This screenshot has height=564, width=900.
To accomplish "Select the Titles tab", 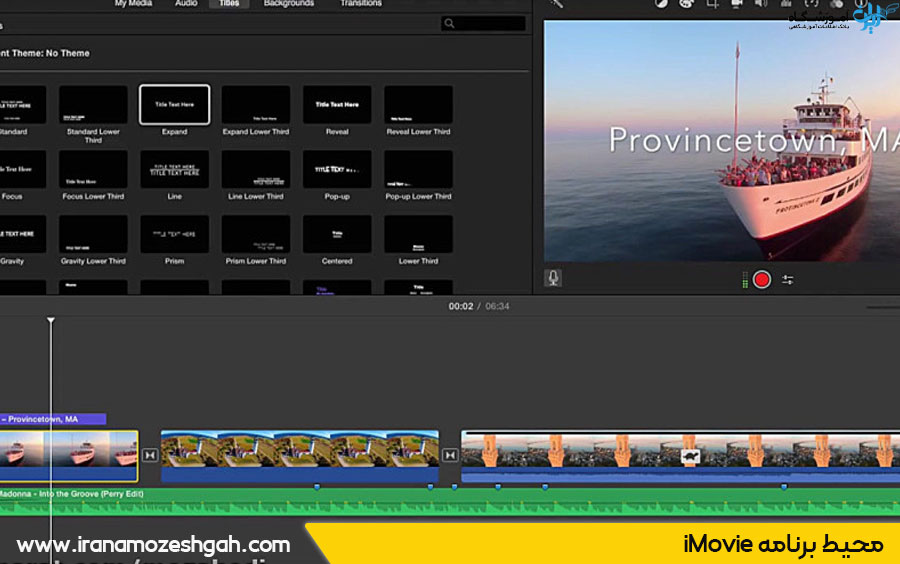I will pos(229,3).
